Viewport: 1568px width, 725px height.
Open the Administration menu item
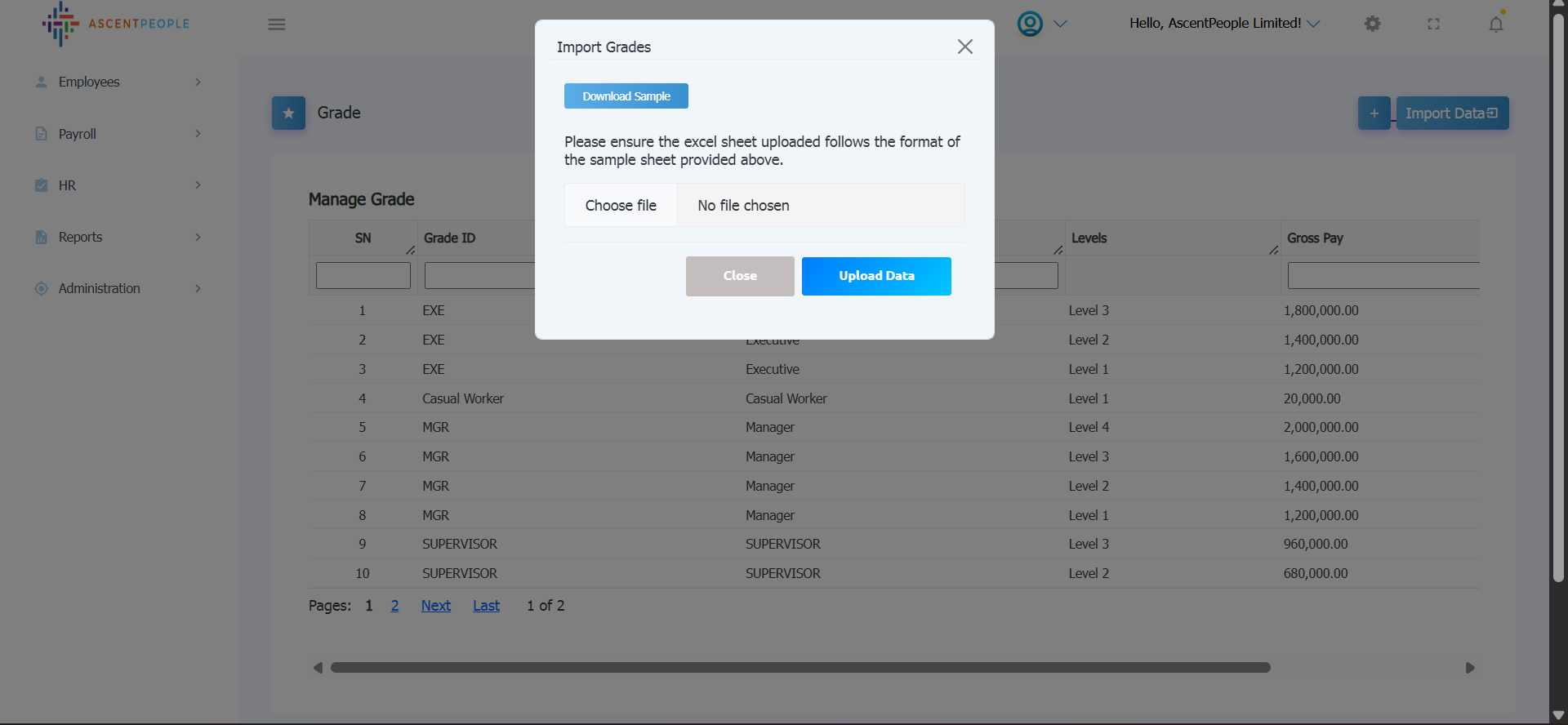pos(117,288)
